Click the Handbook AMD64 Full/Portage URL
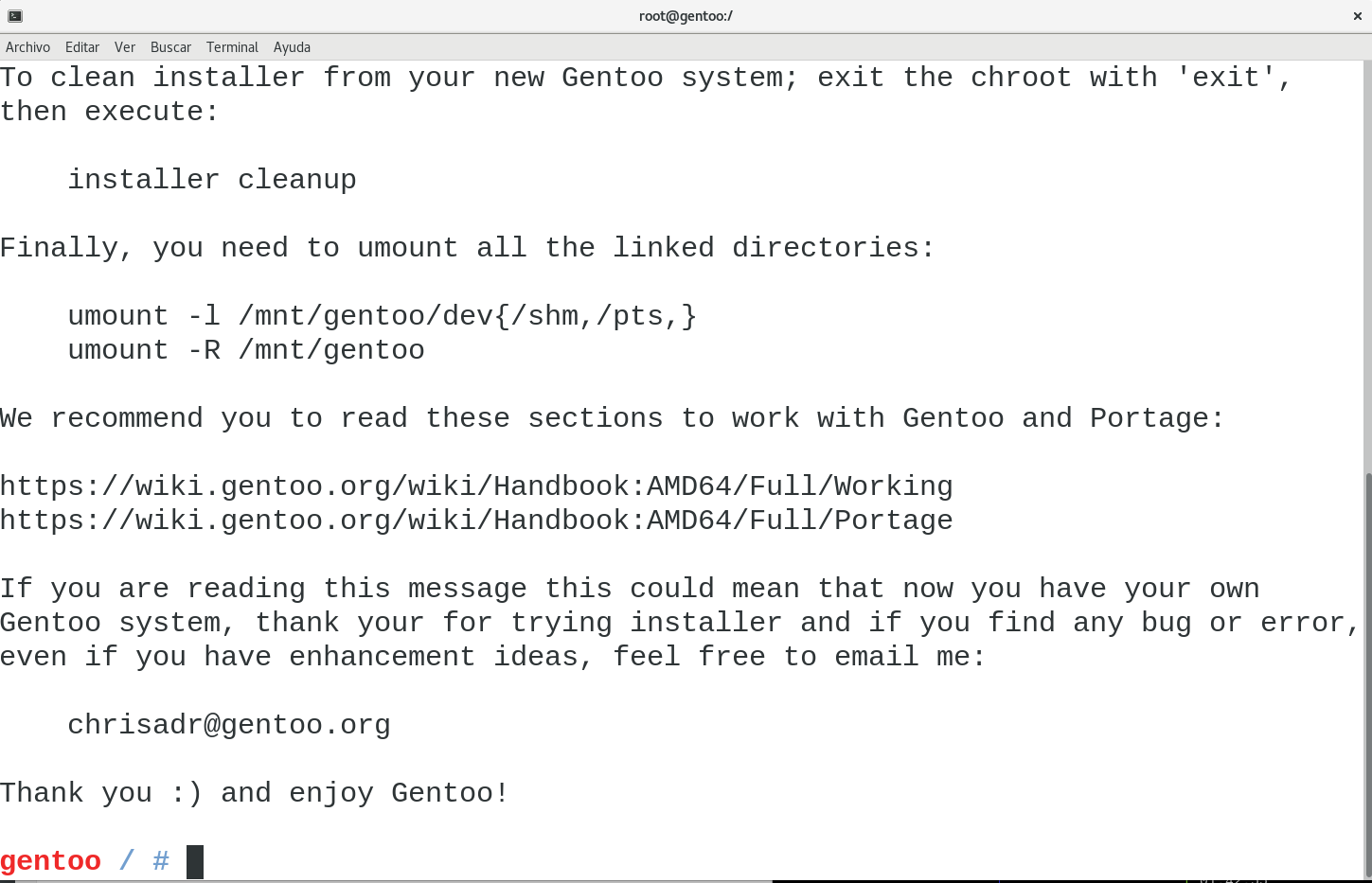Image resolution: width=1372 pixels, height=883 pixels. [x=476, y=521]
